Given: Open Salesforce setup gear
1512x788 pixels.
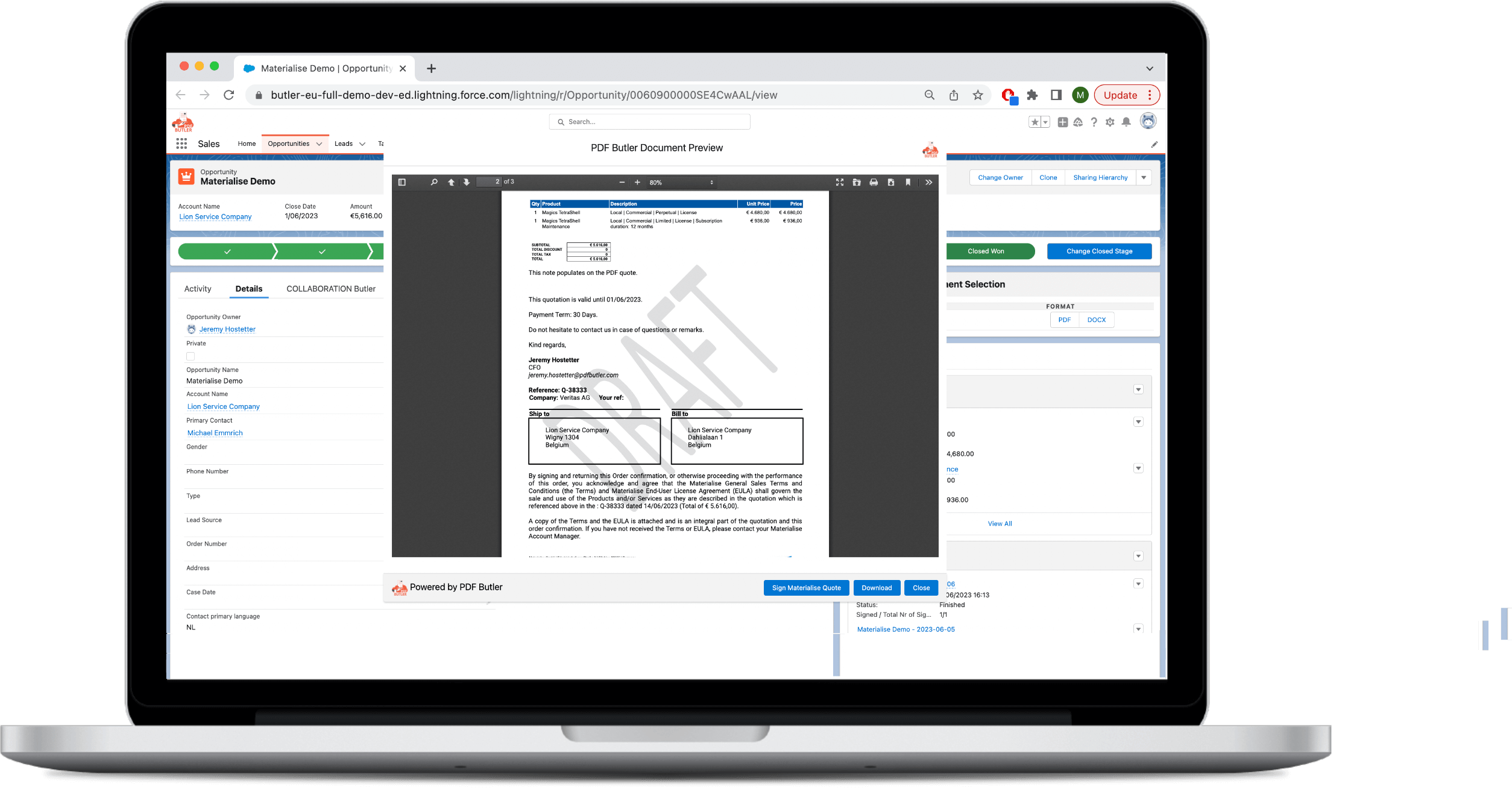Looking at the screenshot, I should (x=1110, y=122).
